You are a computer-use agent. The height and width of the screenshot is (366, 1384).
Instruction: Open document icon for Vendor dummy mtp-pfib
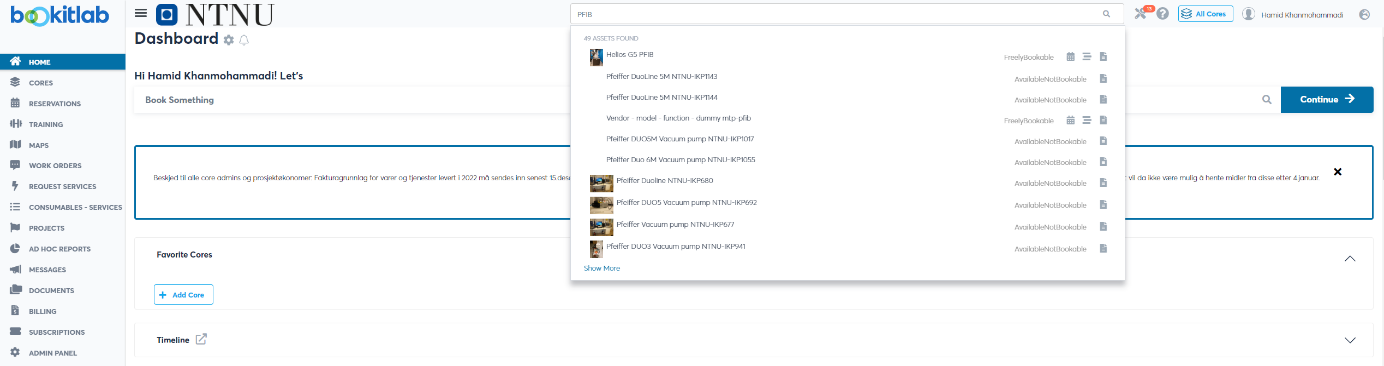tap(1103, 120)
